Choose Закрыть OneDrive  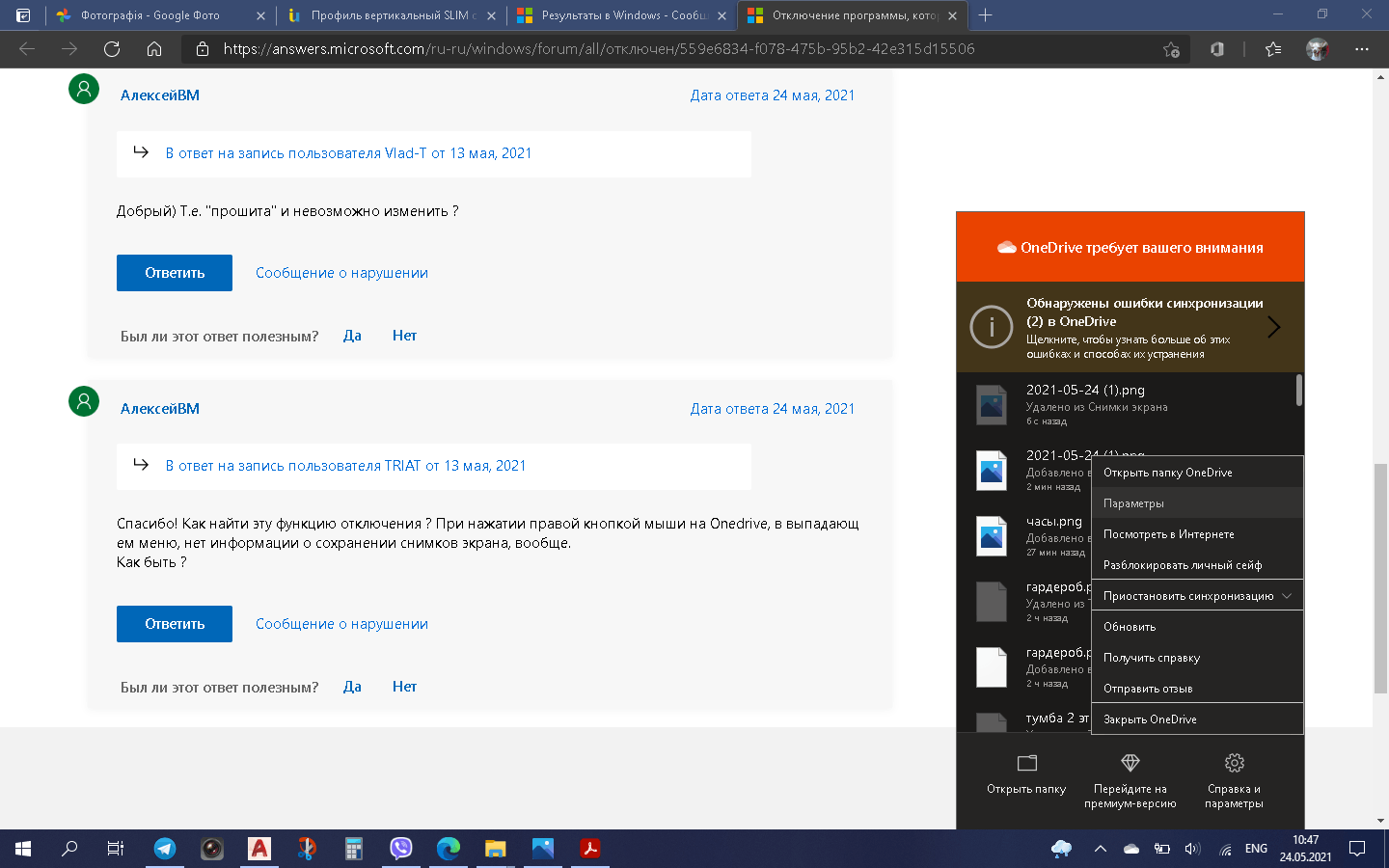(x=1197, y=719)
